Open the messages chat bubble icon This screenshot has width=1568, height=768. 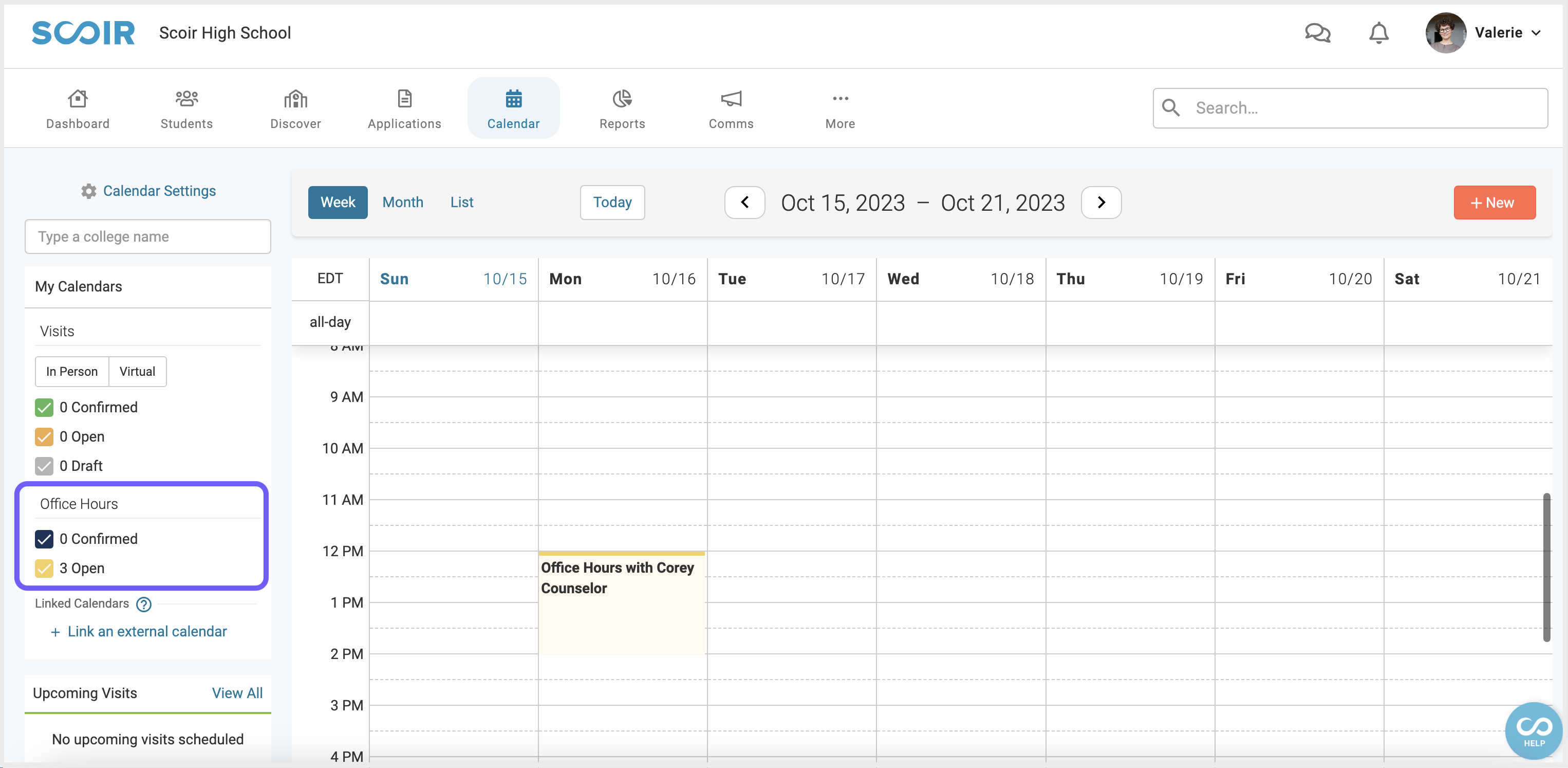coord(1317,33)
